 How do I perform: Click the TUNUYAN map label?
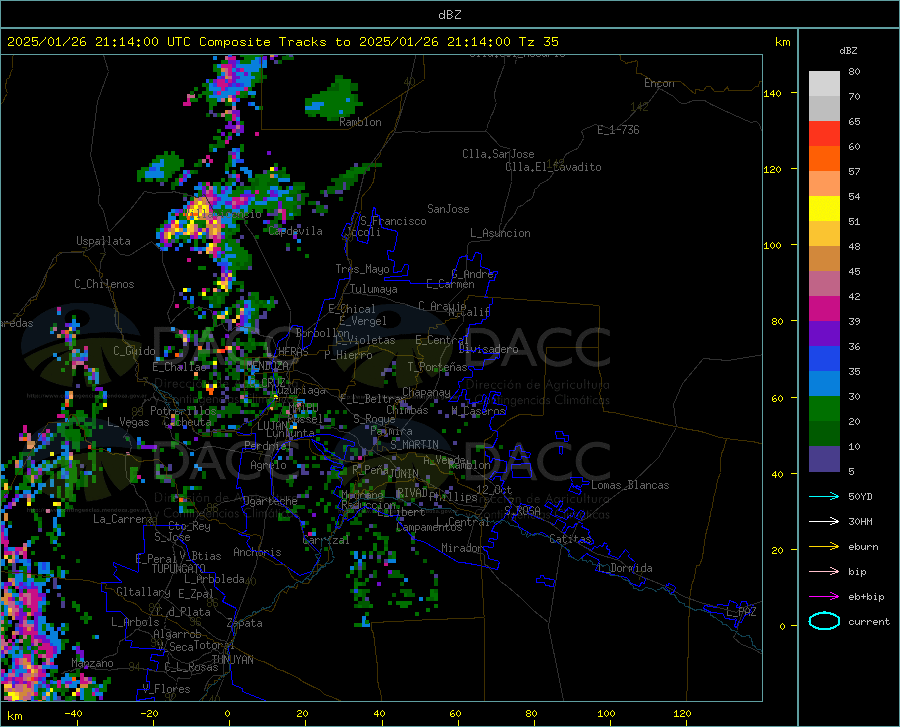click(232, 660)
